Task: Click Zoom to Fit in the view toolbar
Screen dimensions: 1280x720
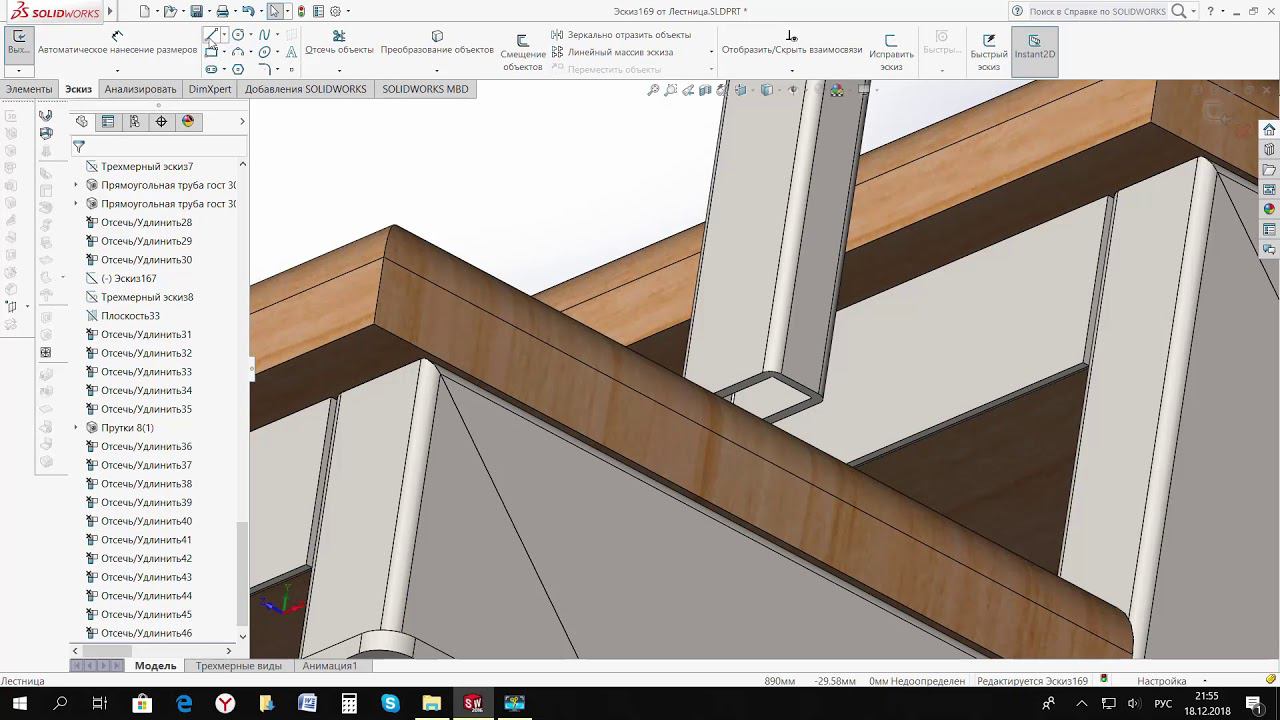Action: [653, 90]
